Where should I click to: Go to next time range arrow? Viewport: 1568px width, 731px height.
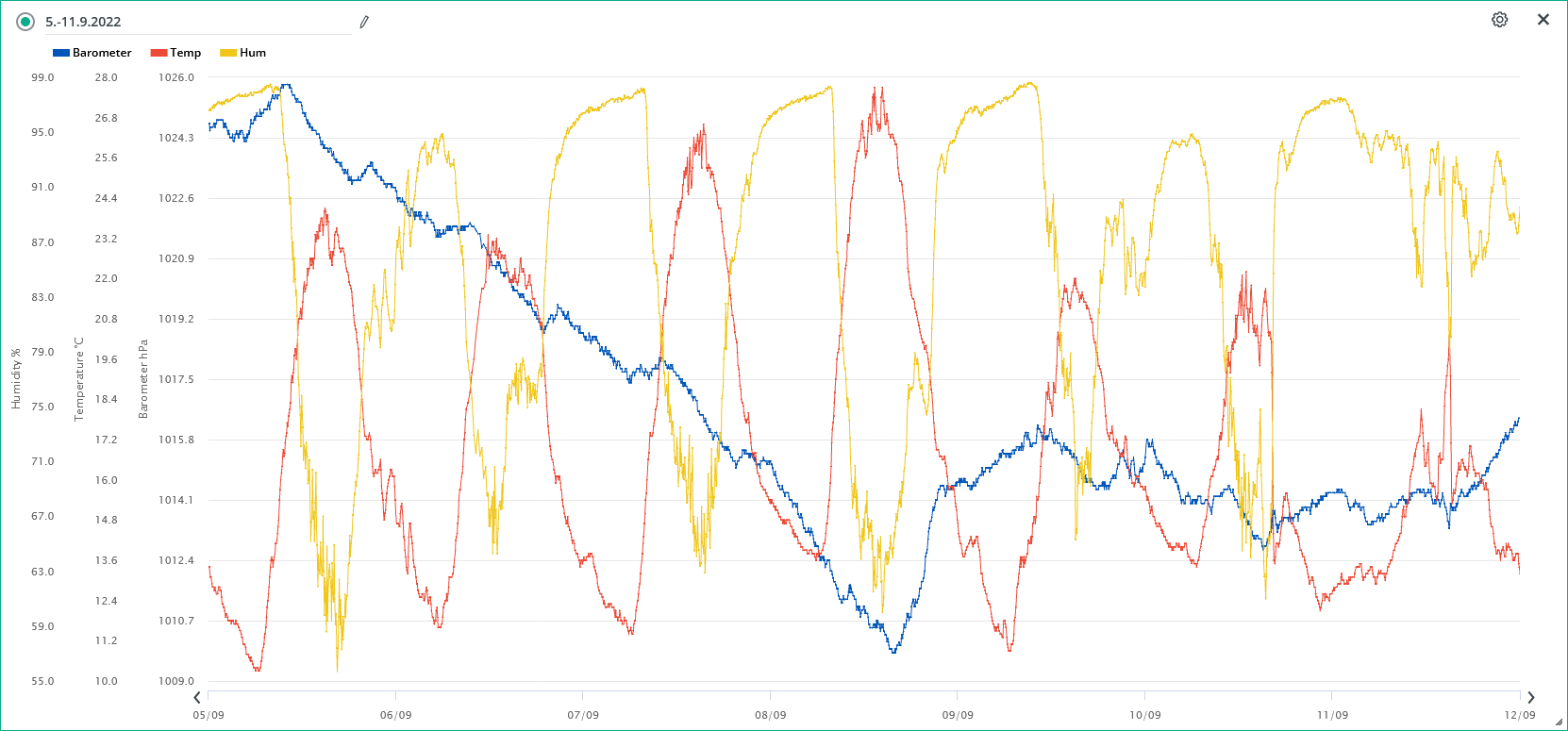[x=1530, y=698]
